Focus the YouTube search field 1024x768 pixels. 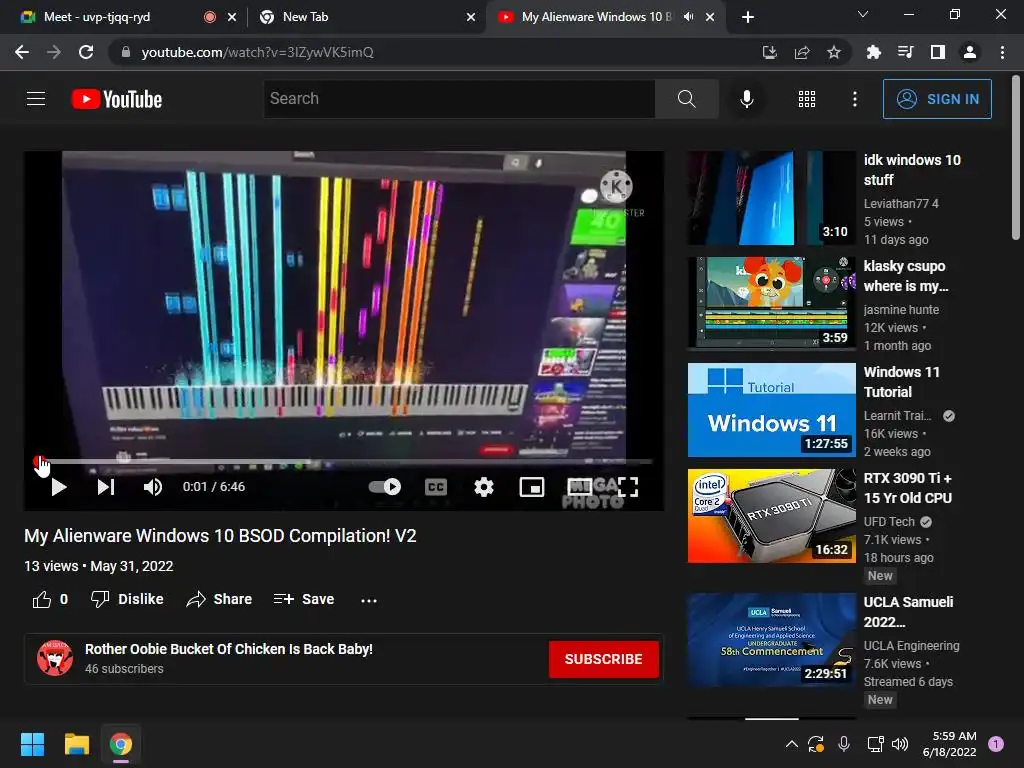tap(459, 99)
